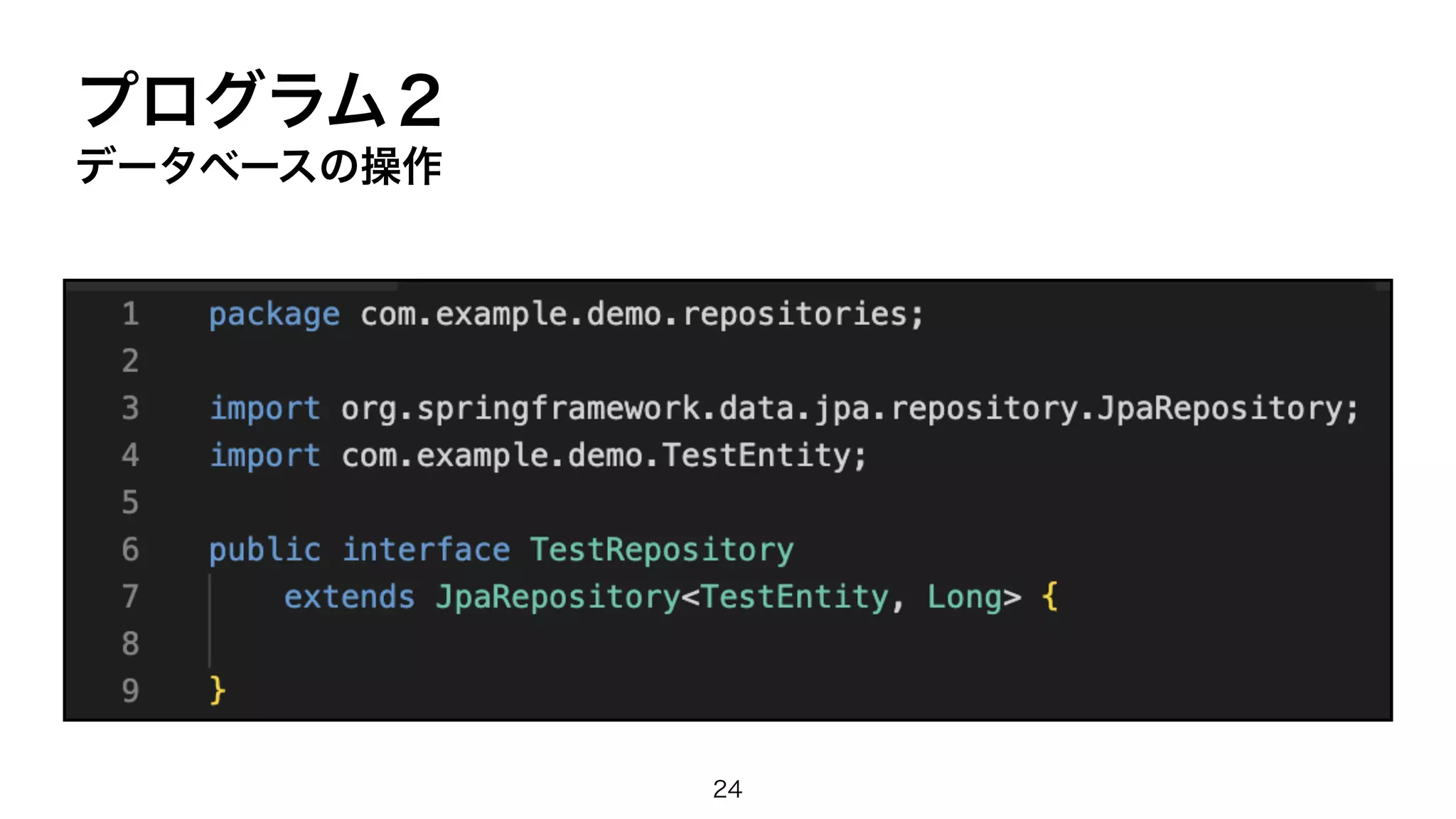This screenshot has width=1456, height=819.
Task: Click the slide title プログラム2
Action: click(261, 100)
